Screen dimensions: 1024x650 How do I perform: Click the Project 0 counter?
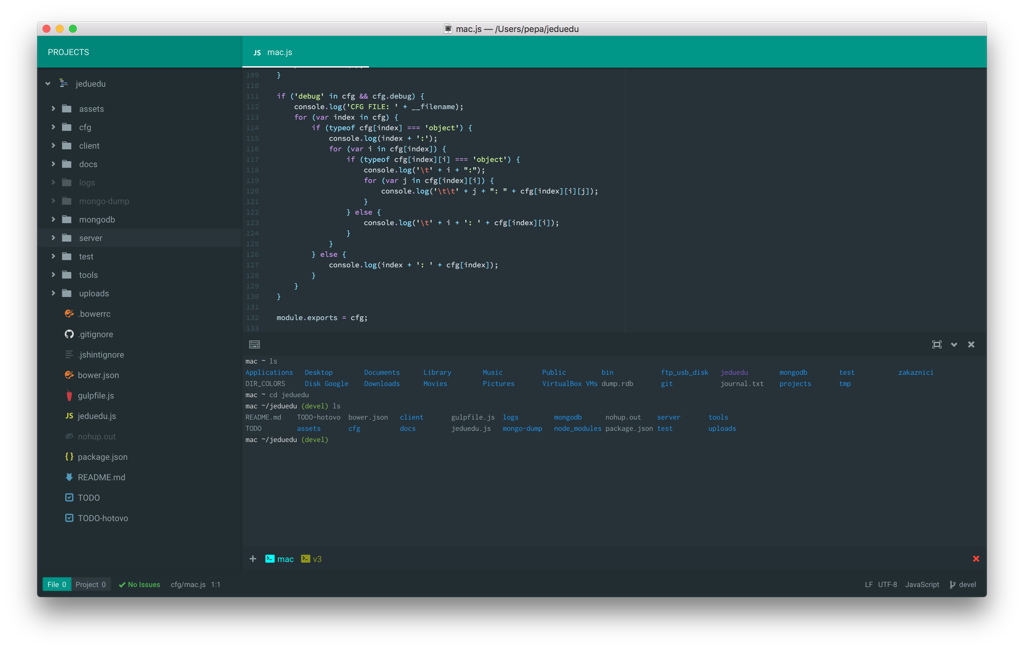click(x=90, y=584)
